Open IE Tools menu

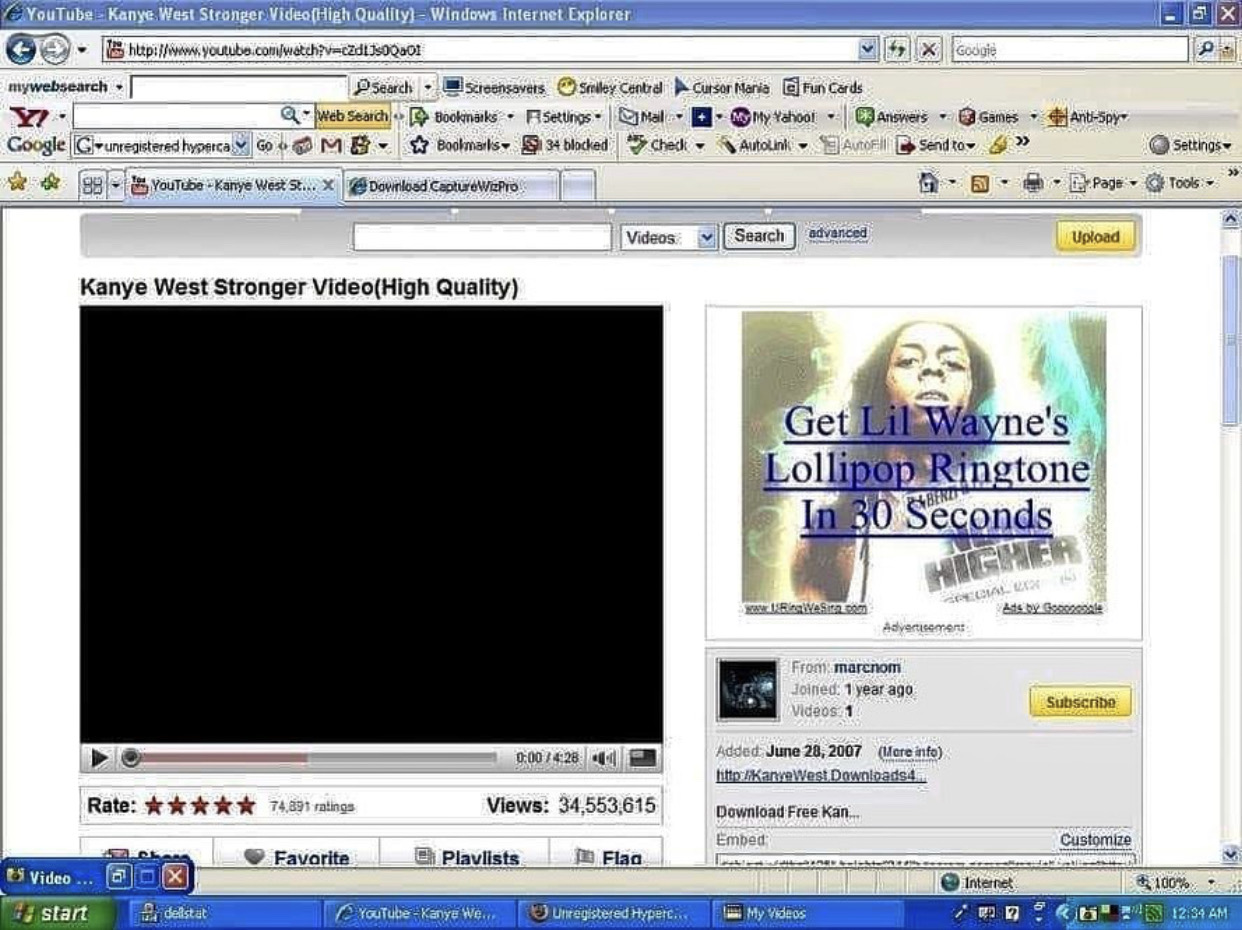1181,184
